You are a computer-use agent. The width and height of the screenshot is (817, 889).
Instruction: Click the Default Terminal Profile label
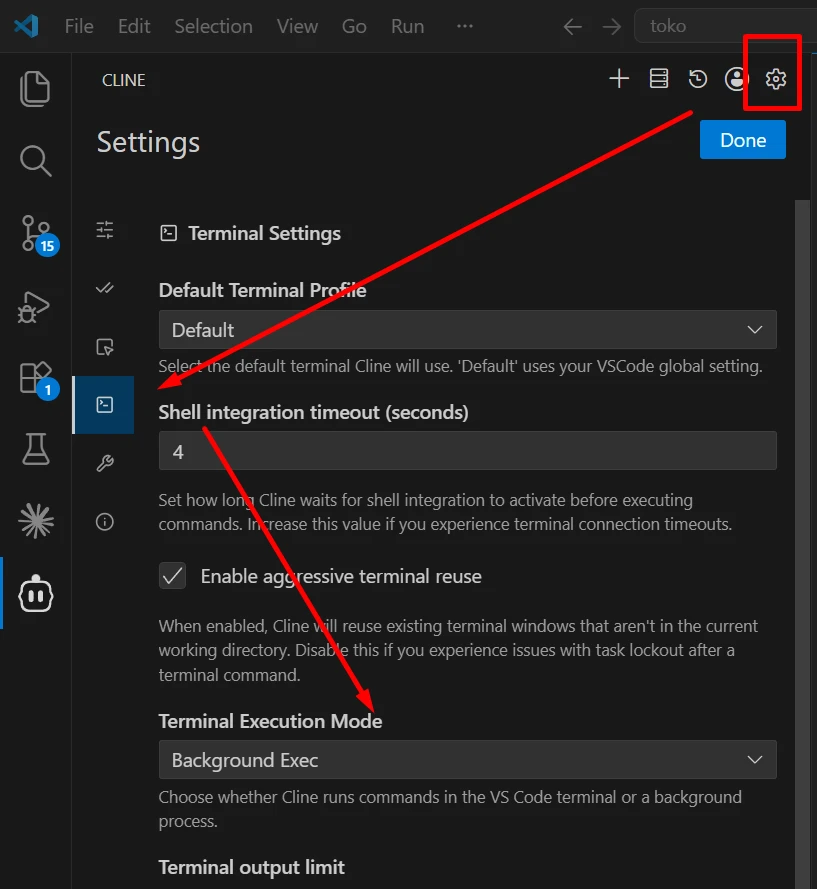click(263, 290)
